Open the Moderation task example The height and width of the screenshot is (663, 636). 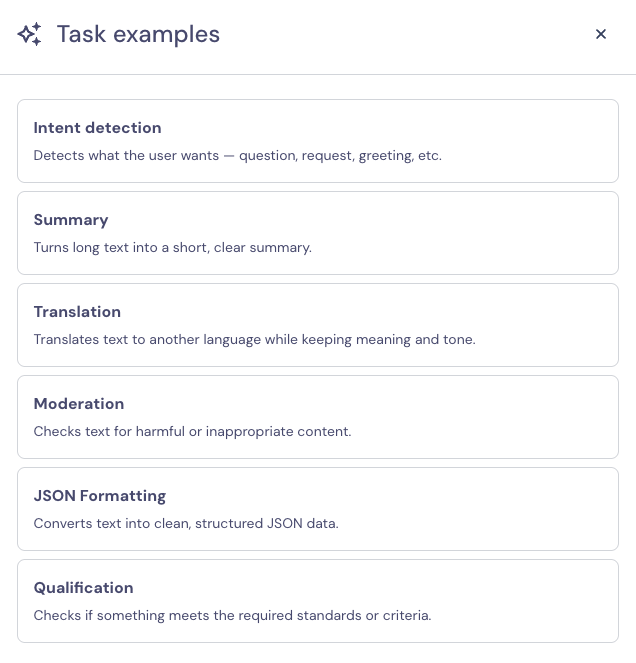[318, 417]
